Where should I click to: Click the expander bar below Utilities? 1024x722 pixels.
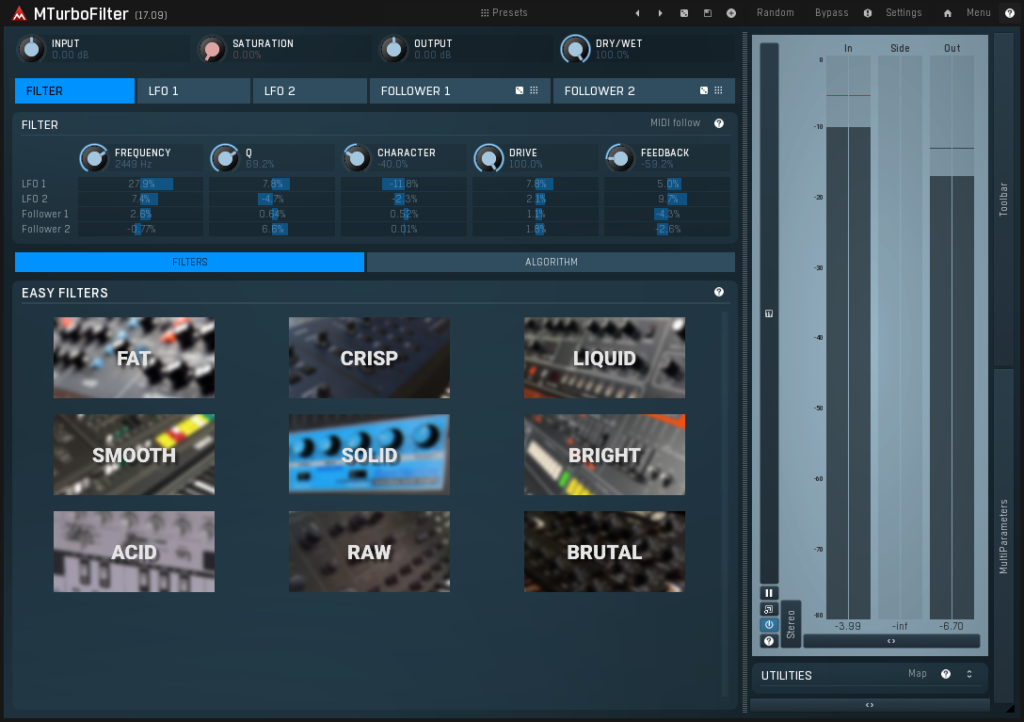(870, 705)
